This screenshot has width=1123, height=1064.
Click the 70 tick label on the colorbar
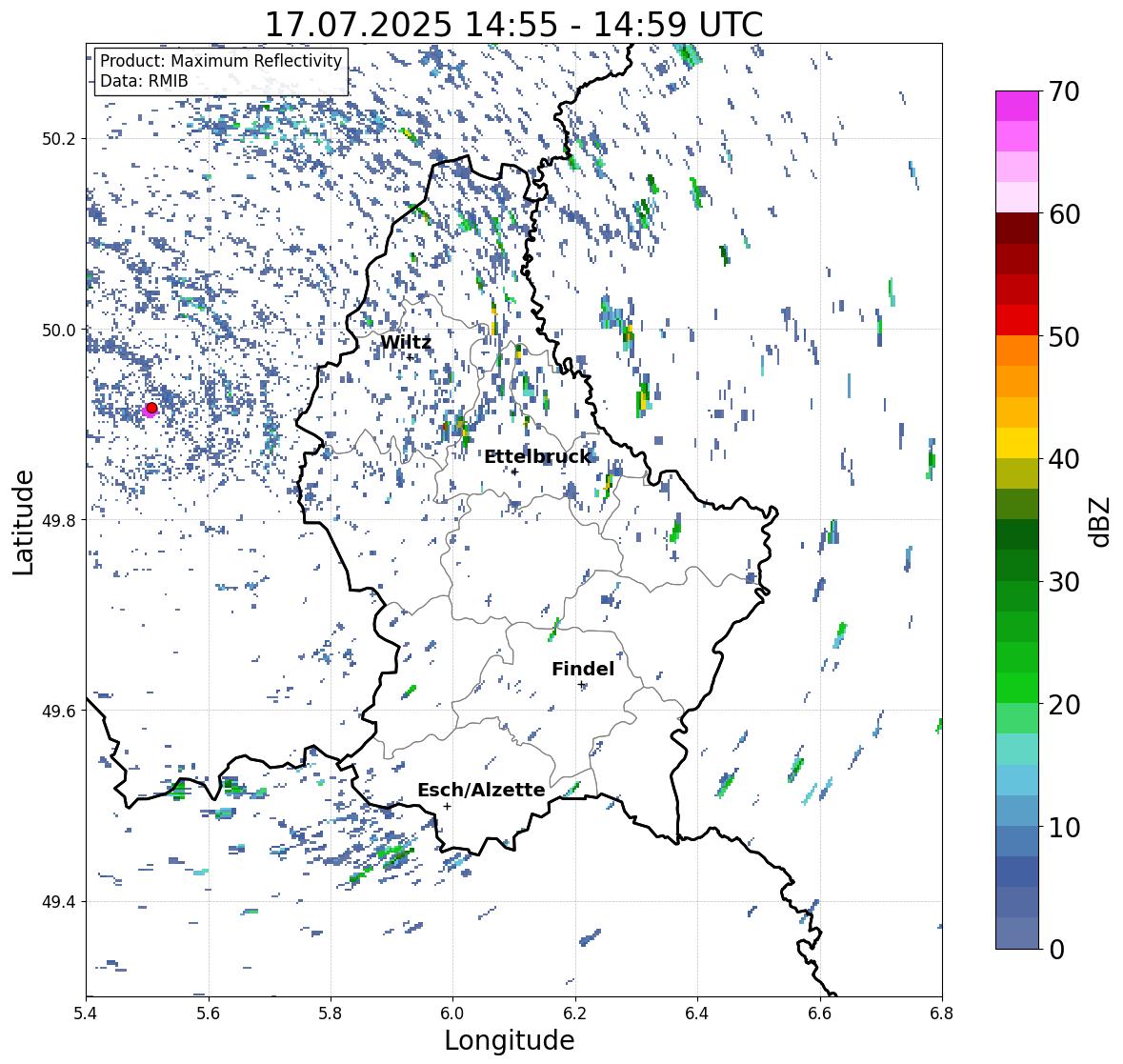pos(1064,91)
